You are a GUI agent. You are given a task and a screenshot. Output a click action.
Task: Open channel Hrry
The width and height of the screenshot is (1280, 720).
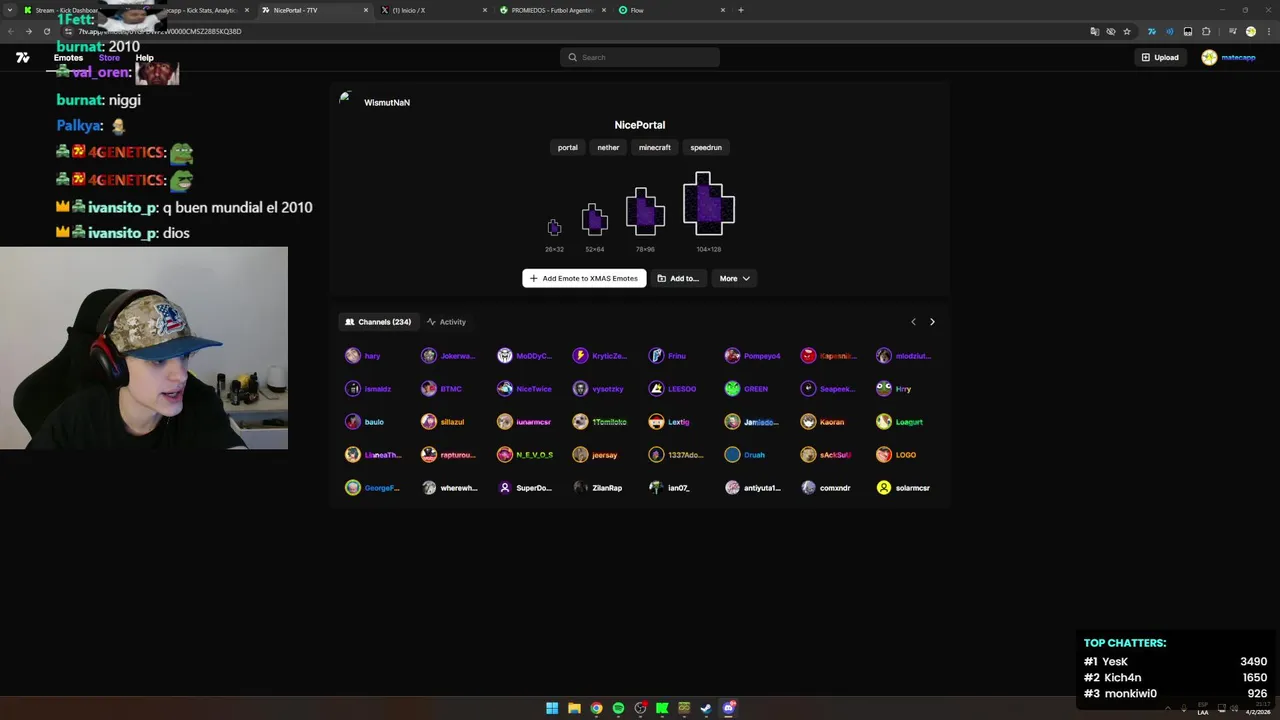click(894, 389)
